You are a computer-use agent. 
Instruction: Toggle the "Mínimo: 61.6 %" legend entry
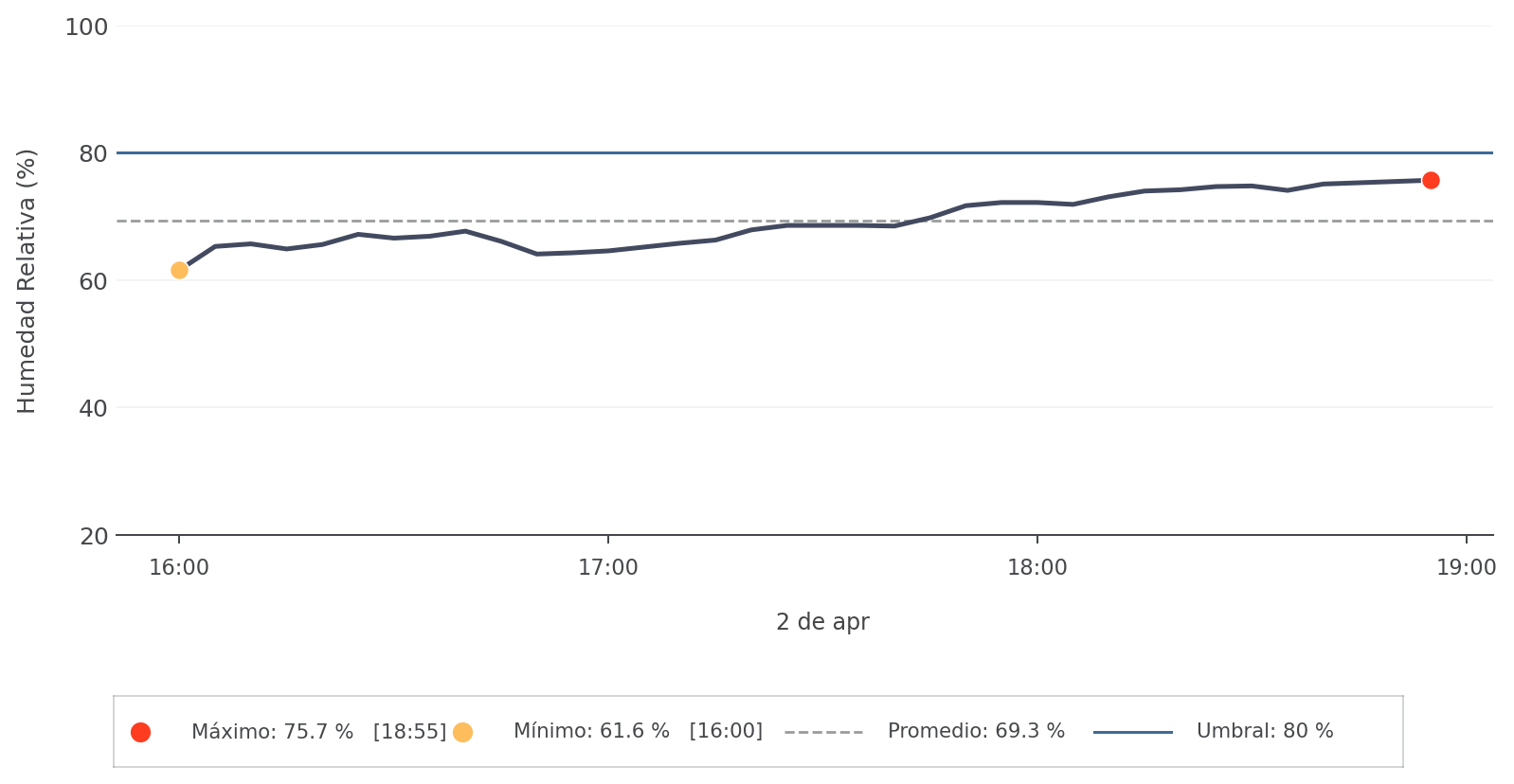[638, 732]
